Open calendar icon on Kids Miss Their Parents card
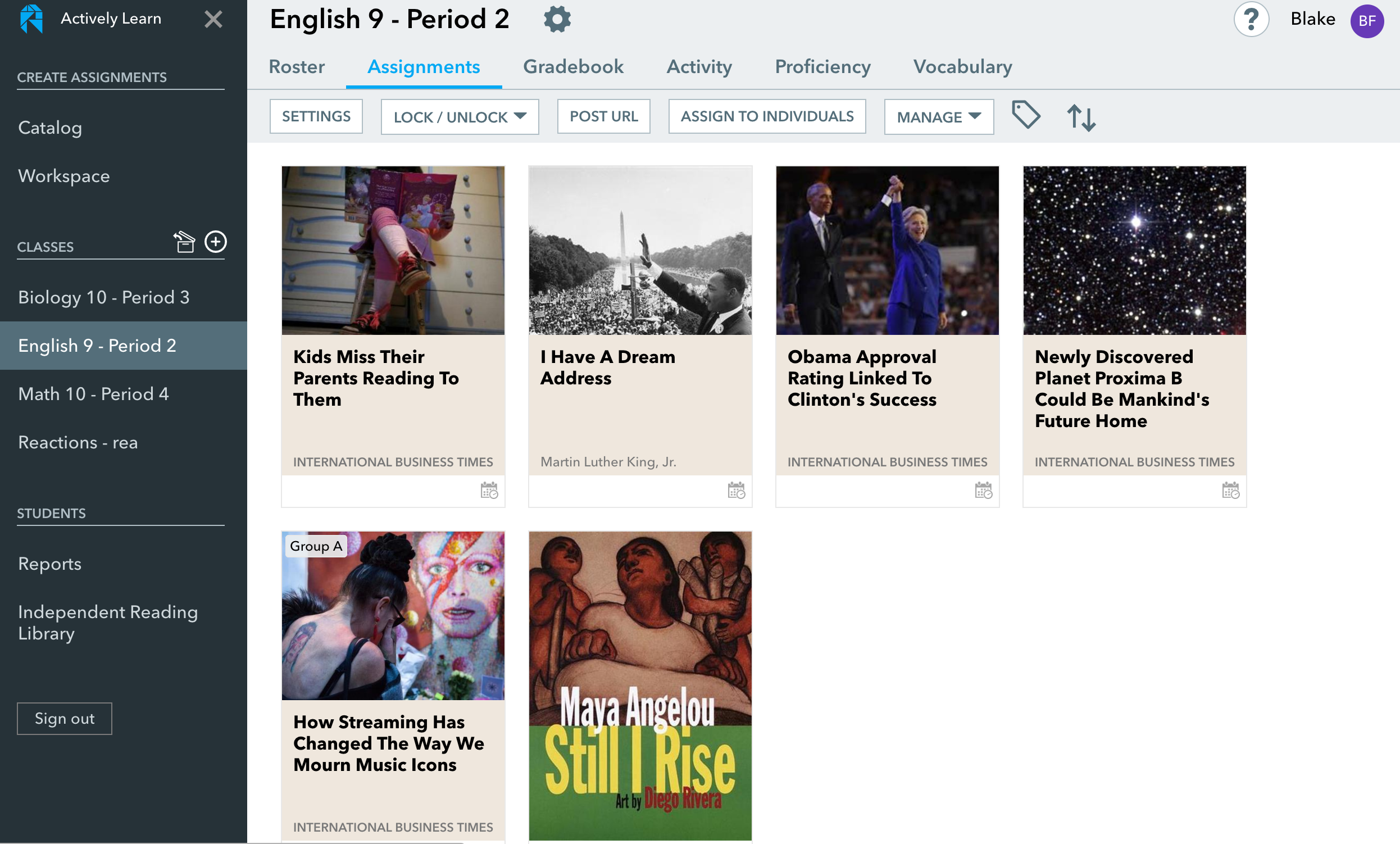Viewport: 1400px width, 844px height. (489, 490)
